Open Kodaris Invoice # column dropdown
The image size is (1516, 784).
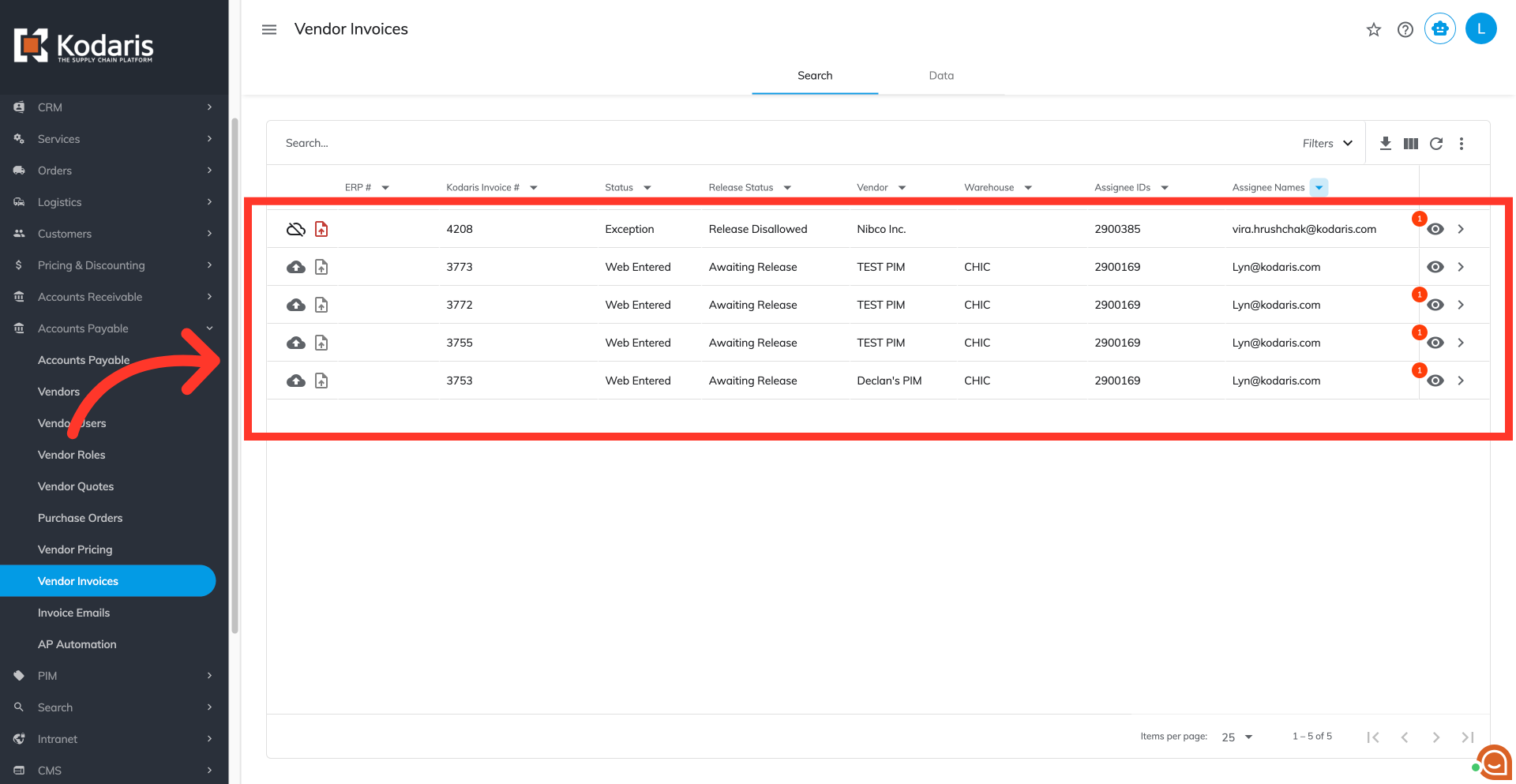click(534, 188)
